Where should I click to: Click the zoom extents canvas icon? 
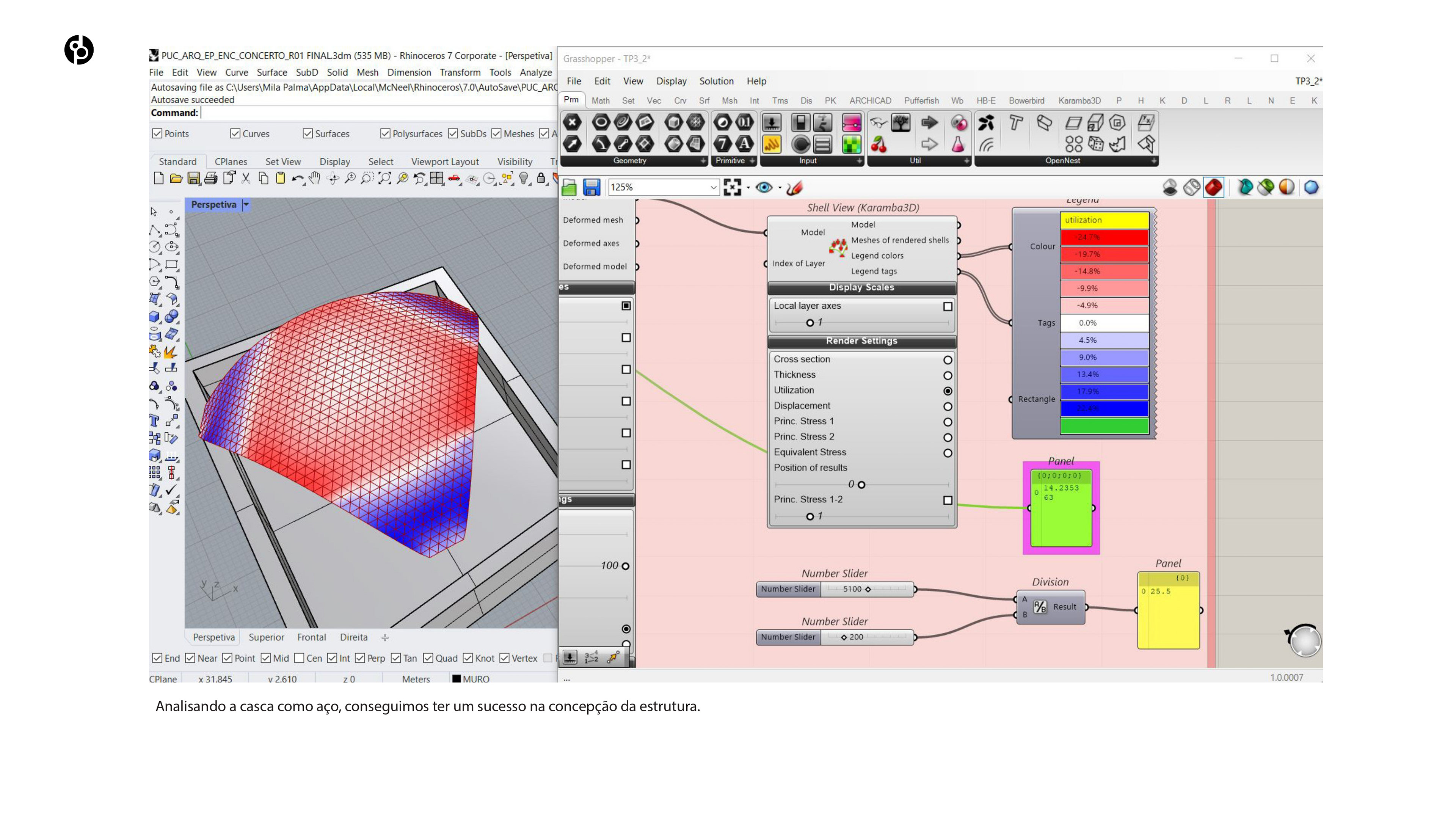732,187
